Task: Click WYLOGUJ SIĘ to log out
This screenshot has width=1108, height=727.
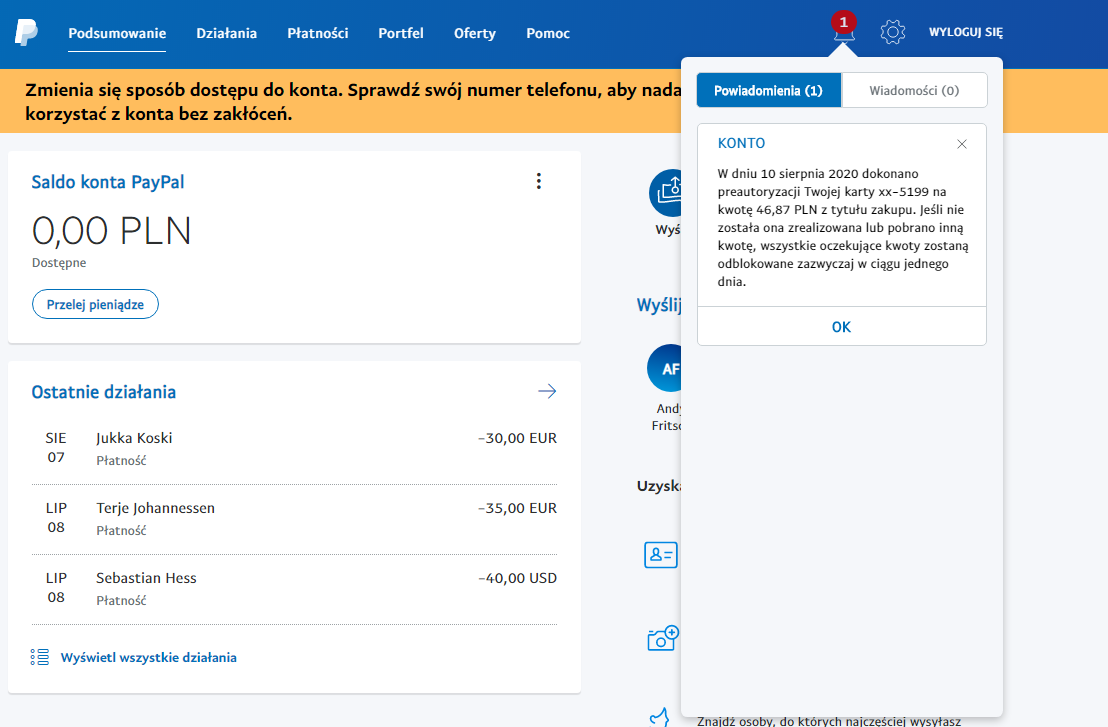Action: coord(965,32)
